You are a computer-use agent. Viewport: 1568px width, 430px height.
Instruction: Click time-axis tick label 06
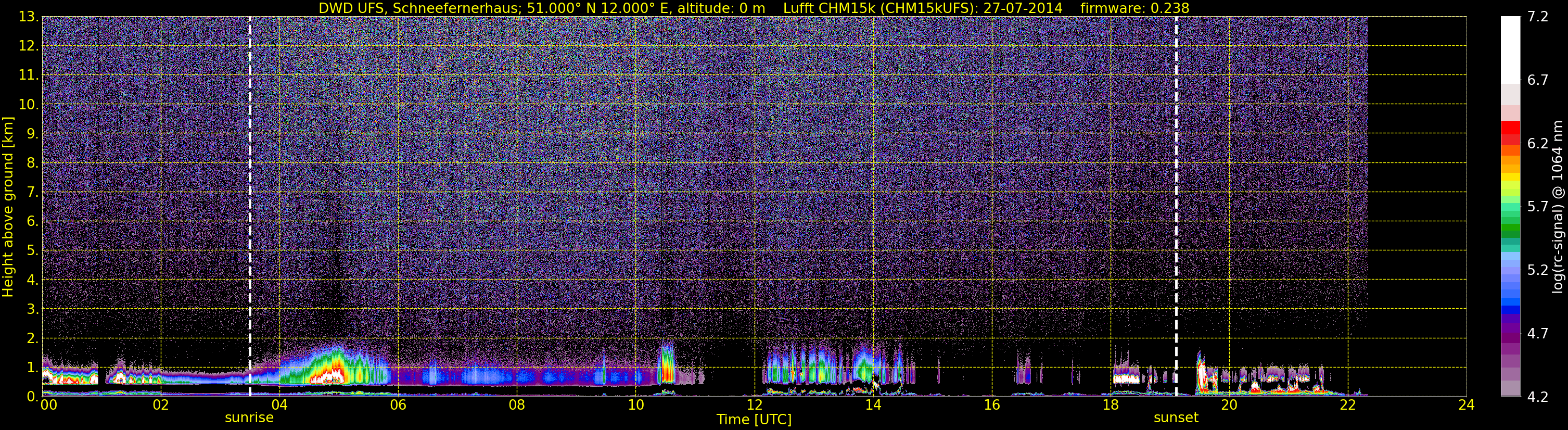pyautogui.click(x=398, y=405)
